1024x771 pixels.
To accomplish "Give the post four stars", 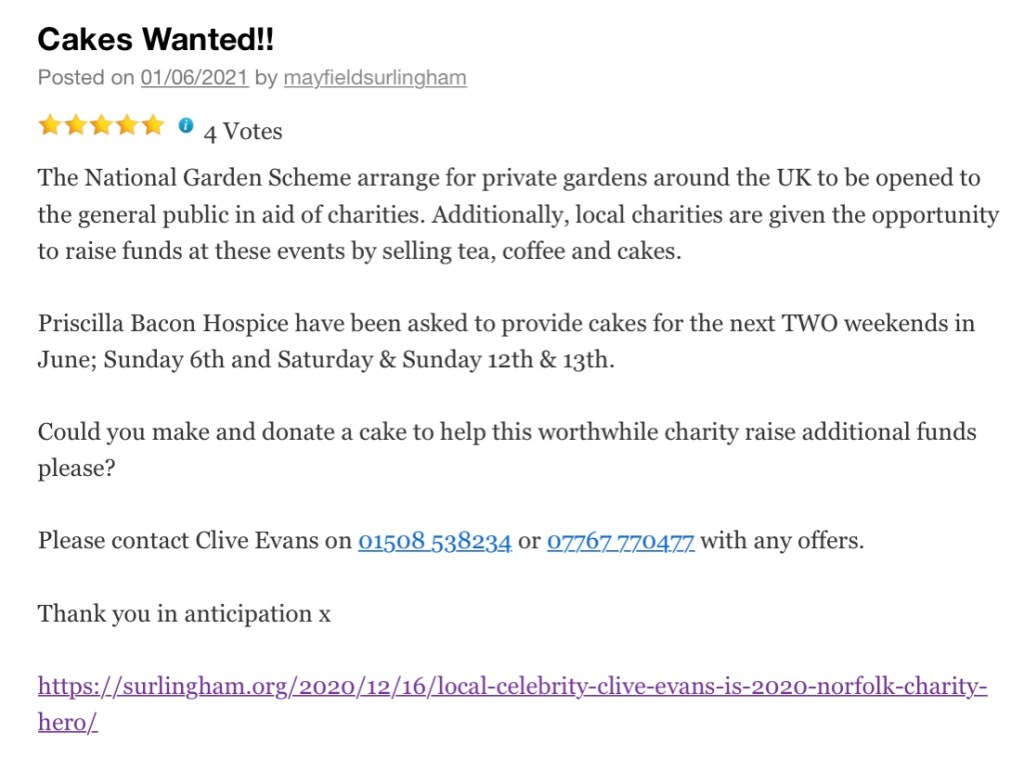I will pyautogui.click(x=126, y=126).
